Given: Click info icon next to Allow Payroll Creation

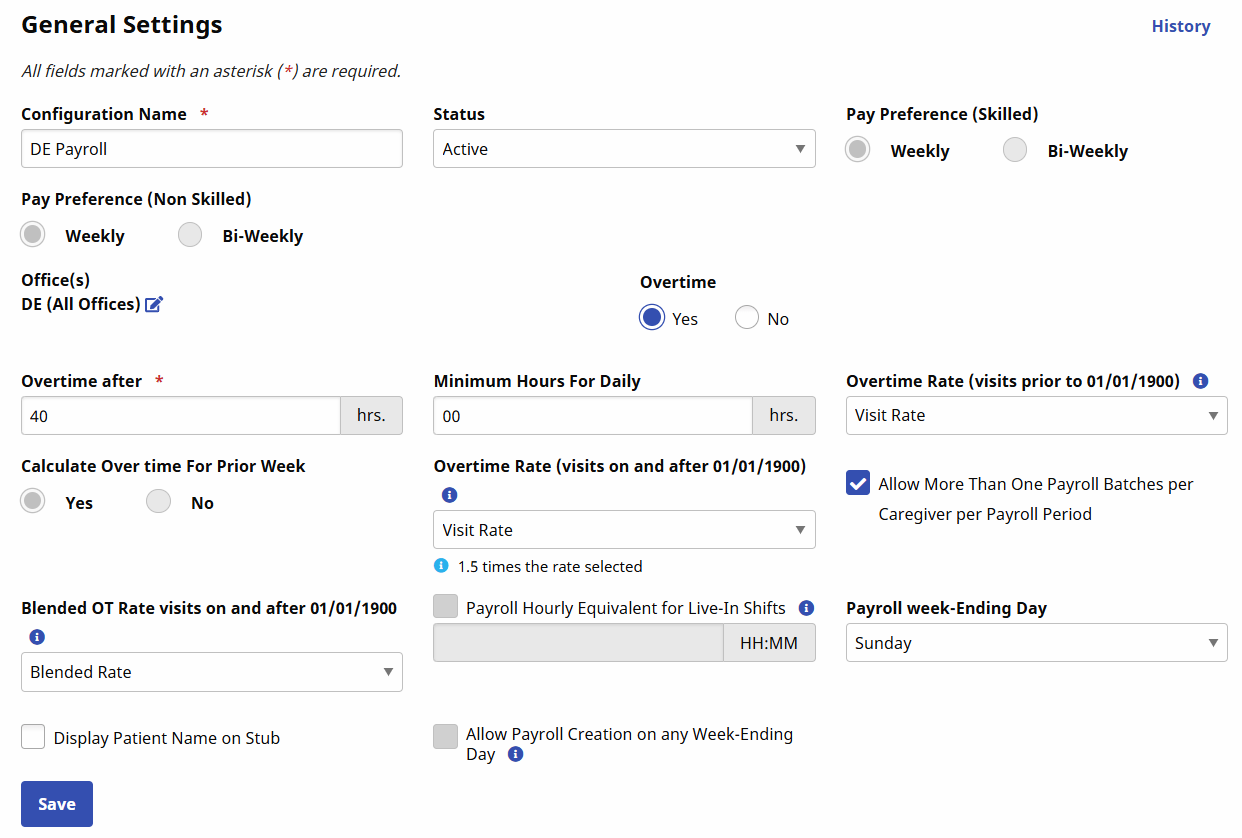Looking at the screenshot, I should pyautogui.click(x=515, y=755).
